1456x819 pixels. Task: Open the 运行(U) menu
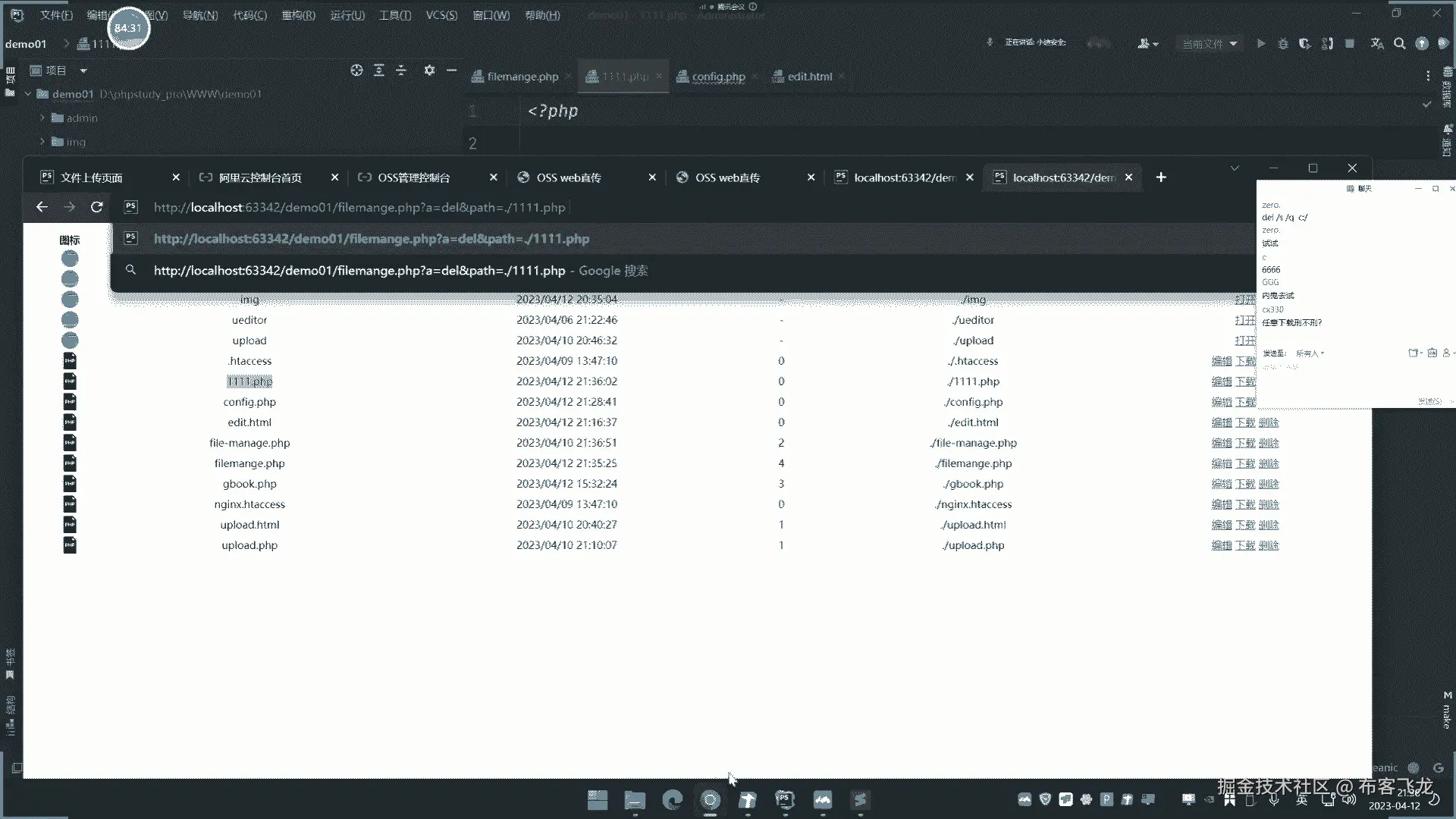(x=347, y=15)
